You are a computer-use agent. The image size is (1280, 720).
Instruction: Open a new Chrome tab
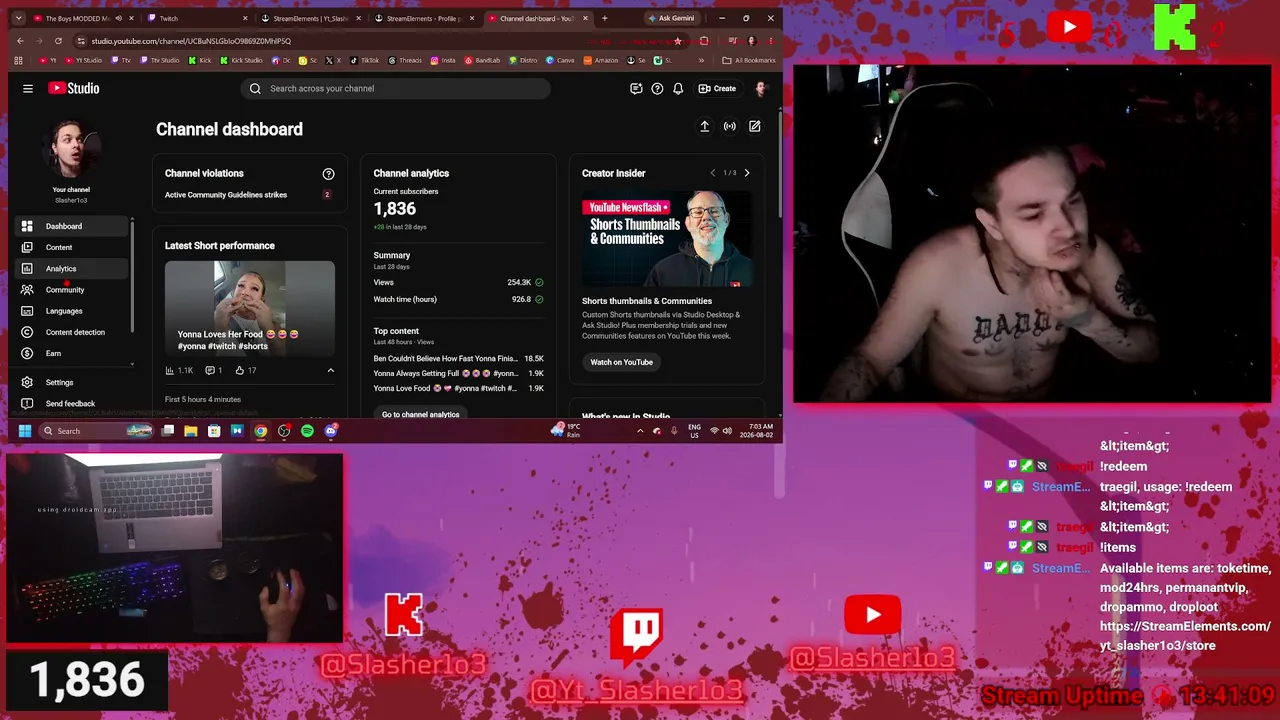[604, 18]
